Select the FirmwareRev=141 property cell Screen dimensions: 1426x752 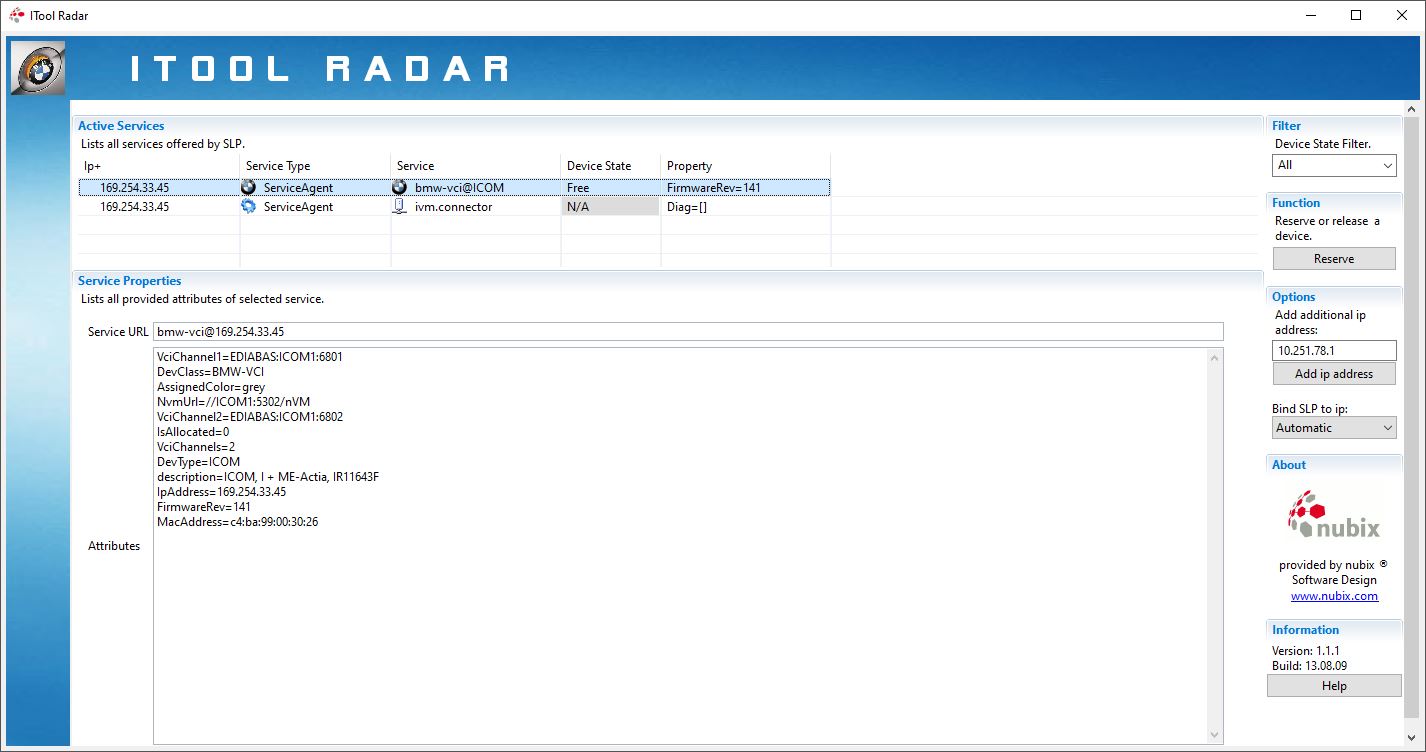click(745, 187)
